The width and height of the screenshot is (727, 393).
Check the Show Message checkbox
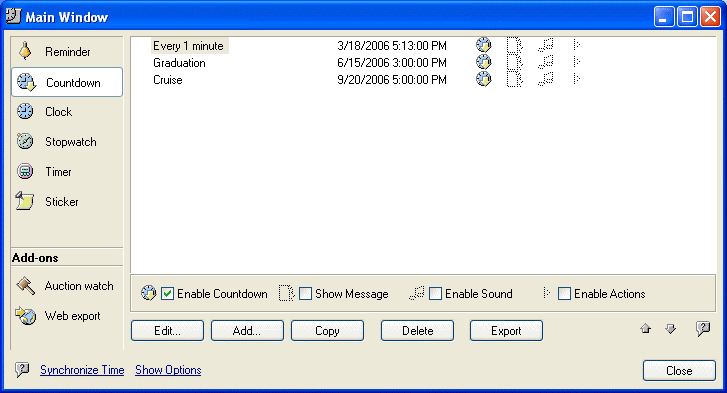(305, 293)
